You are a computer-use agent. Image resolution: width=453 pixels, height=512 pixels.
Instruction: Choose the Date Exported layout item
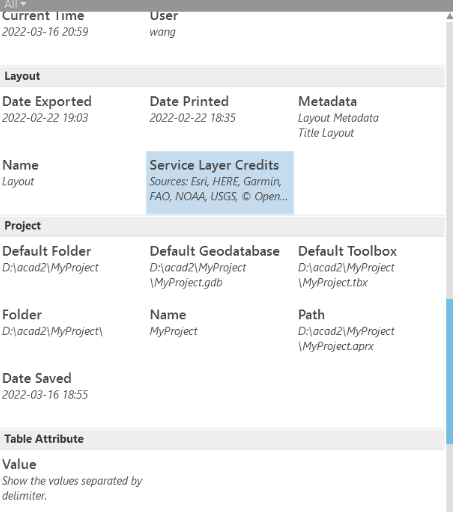tap(73, 119)
